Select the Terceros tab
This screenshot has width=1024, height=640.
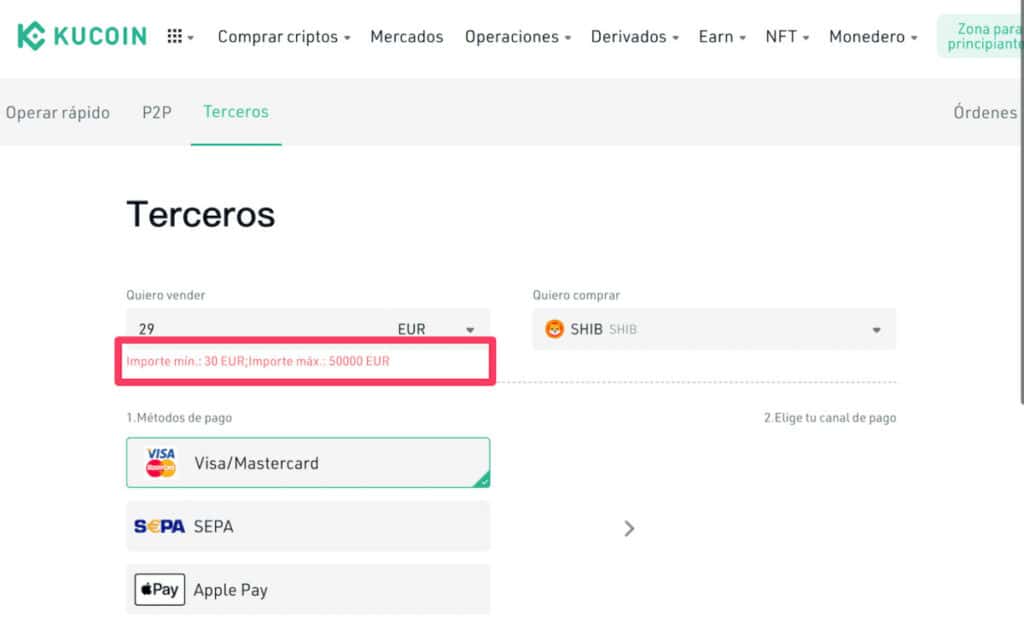point(236,112)
